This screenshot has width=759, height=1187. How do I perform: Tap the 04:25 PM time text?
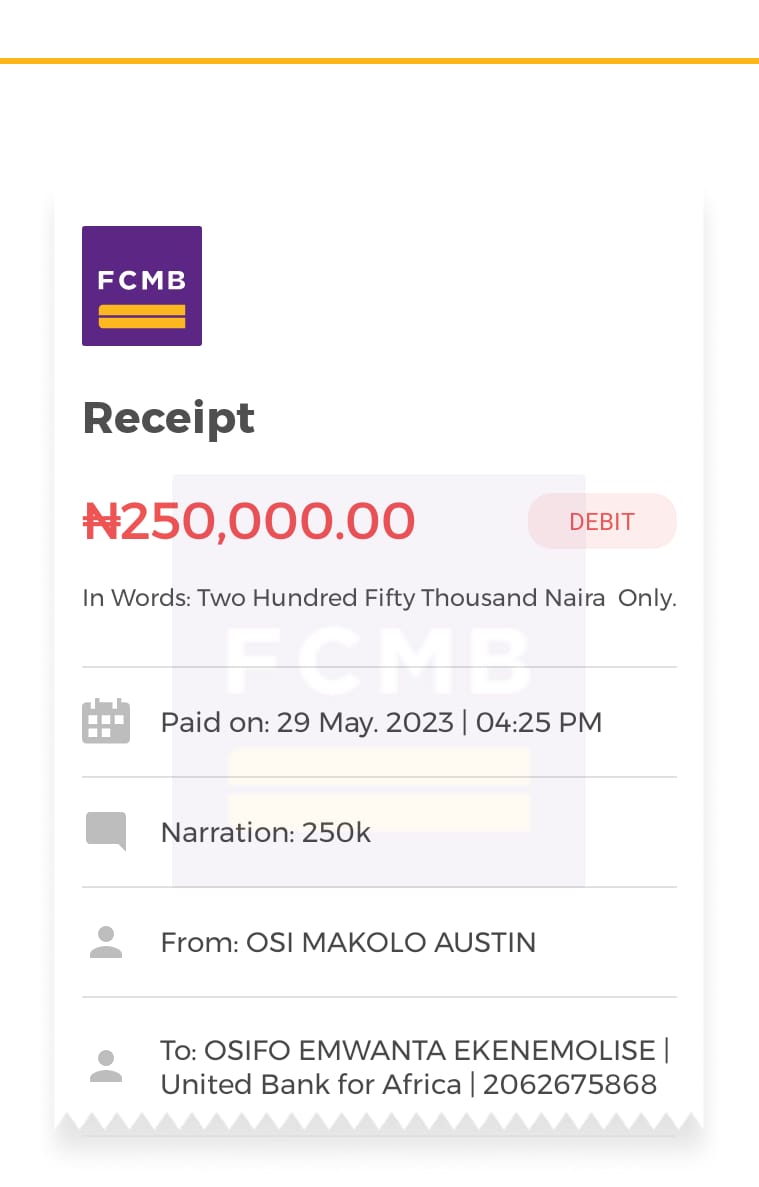pyautogui.click(x=539, y=722)
